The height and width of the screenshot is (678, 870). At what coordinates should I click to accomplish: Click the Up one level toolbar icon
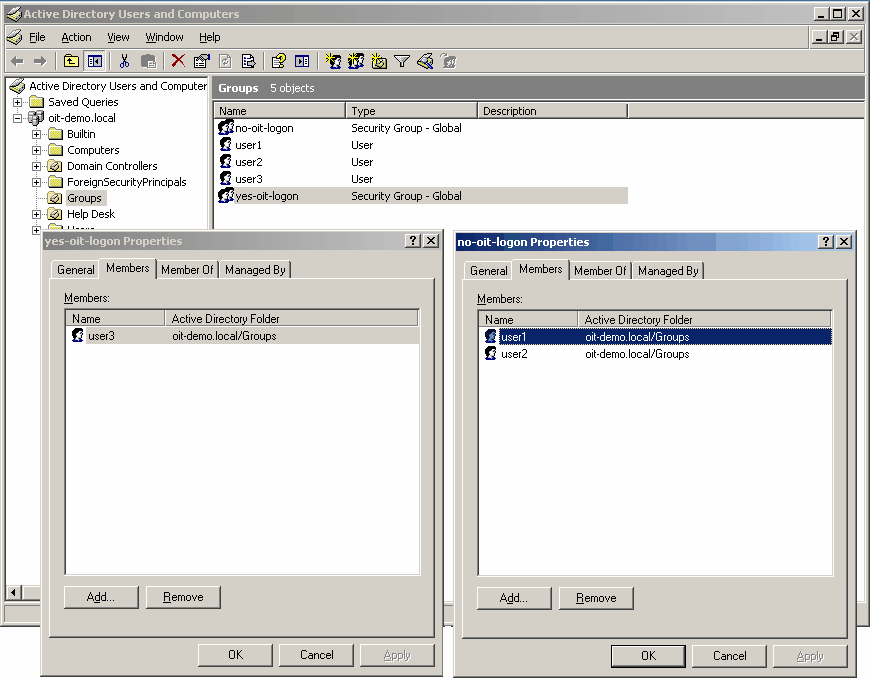[x=72, y=61]
